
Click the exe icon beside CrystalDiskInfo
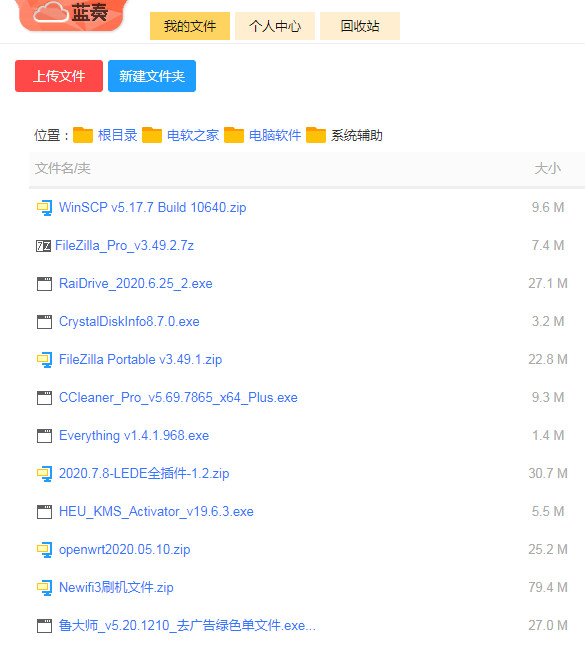point(44,322)
